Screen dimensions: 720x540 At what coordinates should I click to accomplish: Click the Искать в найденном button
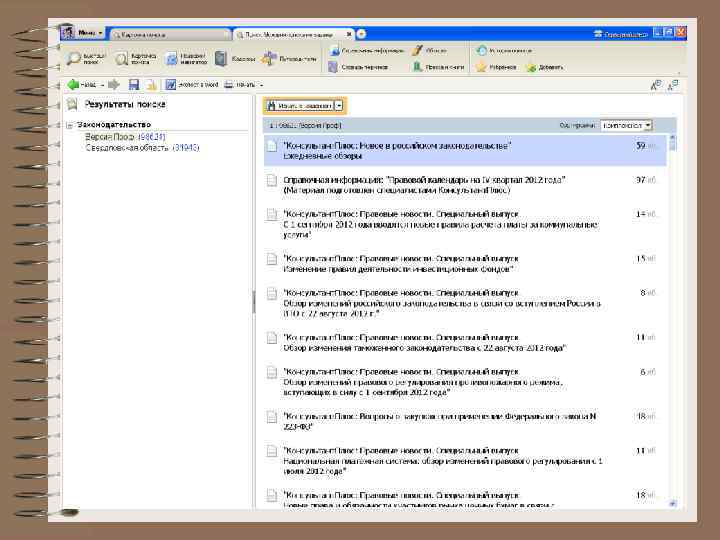pyautogui.click(x=299, y=106)
